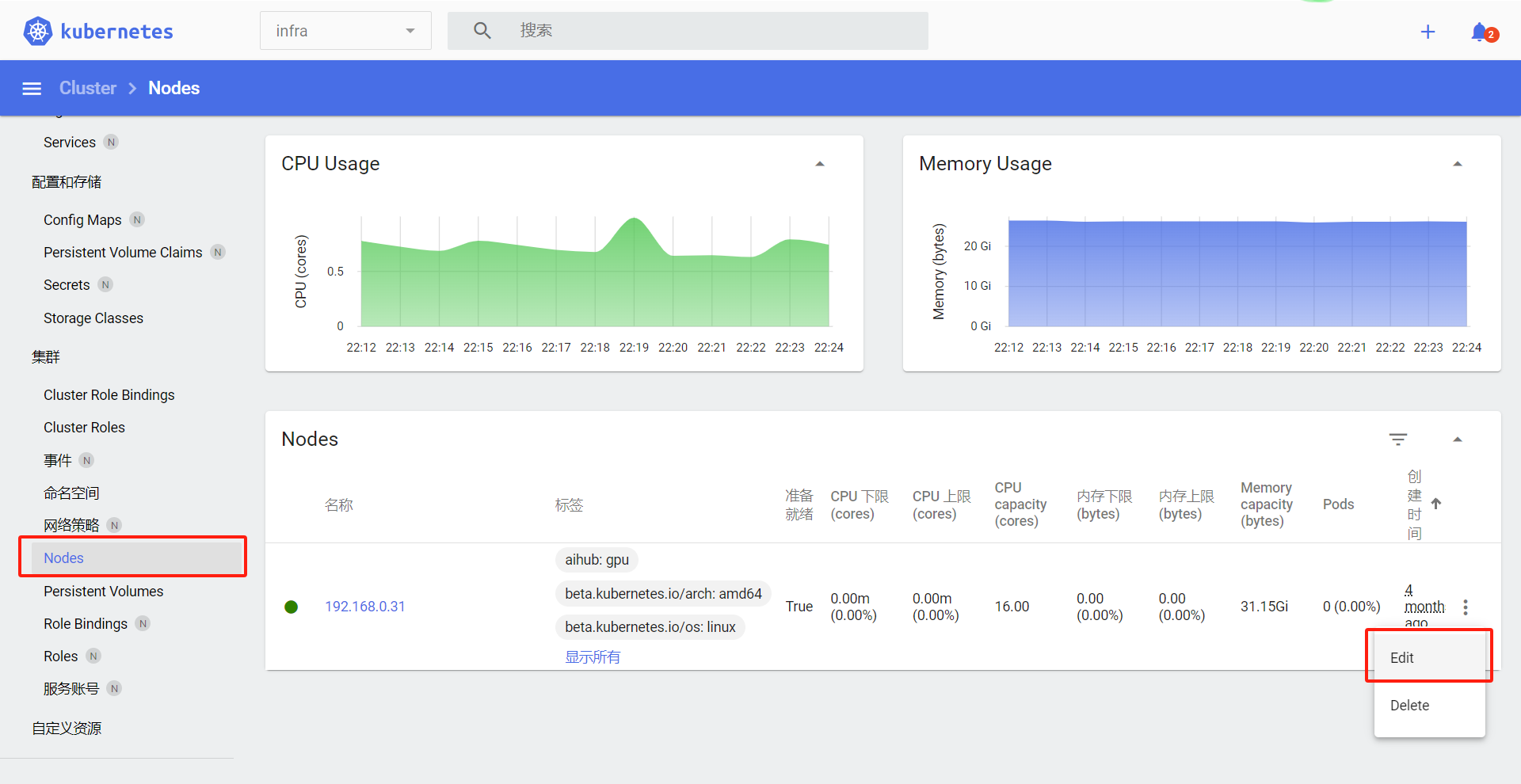This screenshot has width=1521, height=784.
Task: Click beta.kubernetes.io/arch: amd64 label chip
Action: [663, 594]
